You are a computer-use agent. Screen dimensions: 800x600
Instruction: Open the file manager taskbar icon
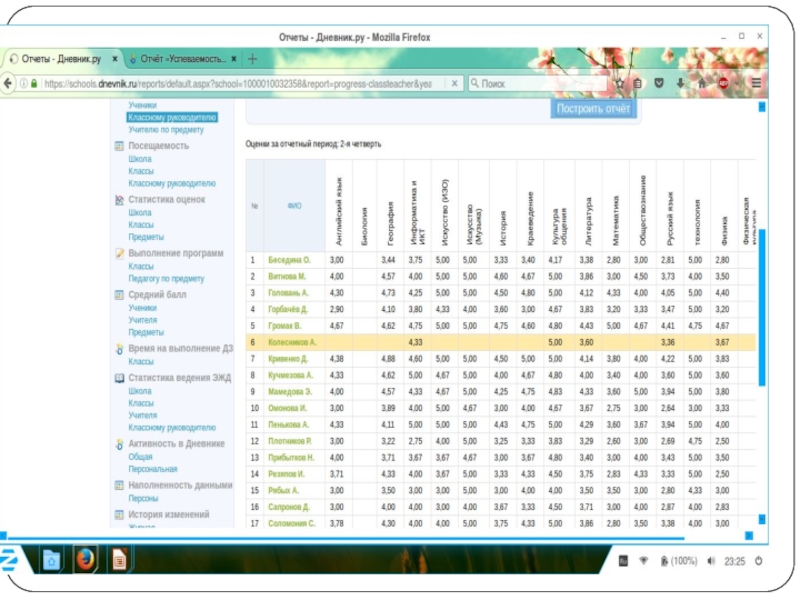[x=52, y=559]
